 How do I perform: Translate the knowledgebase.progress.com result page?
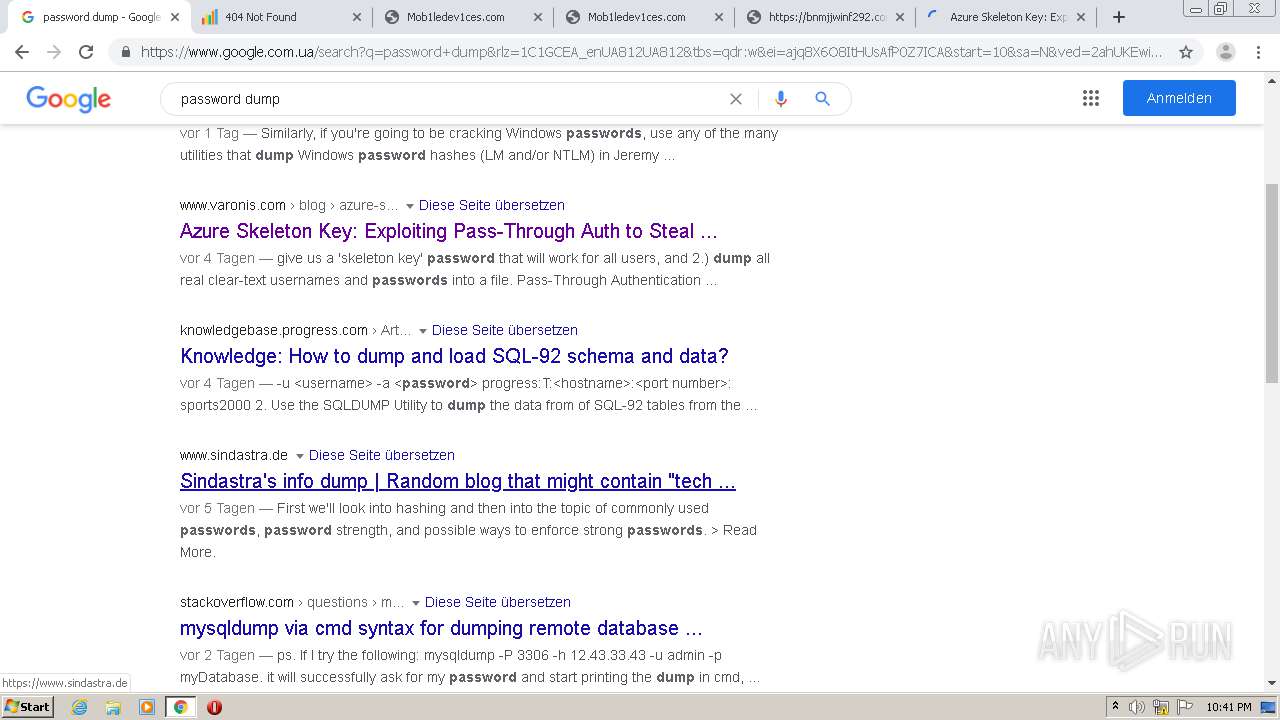505,330
